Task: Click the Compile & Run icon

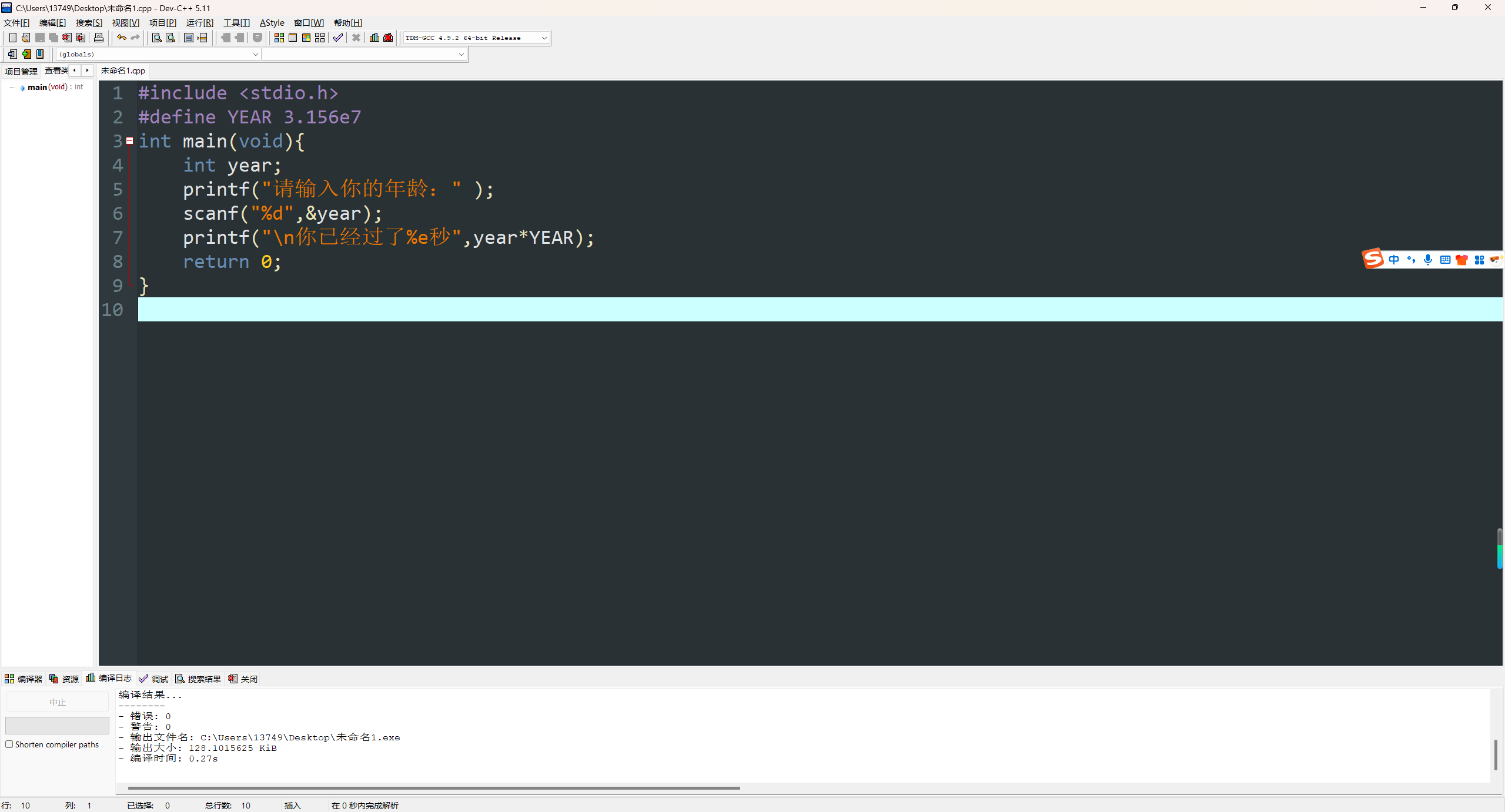Action: click(306, 38)
